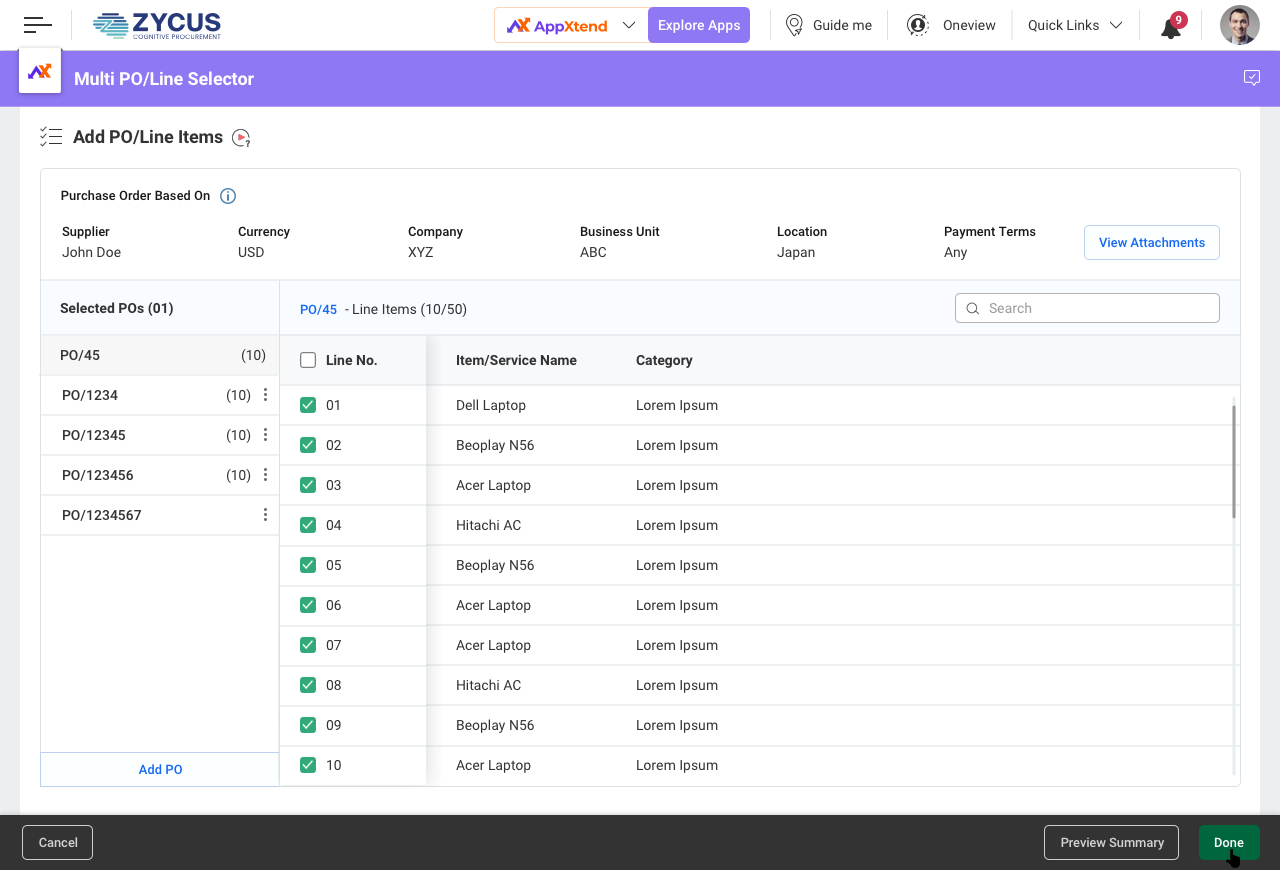Click the info icon beside Purchase Order Based On

[228, 196]
